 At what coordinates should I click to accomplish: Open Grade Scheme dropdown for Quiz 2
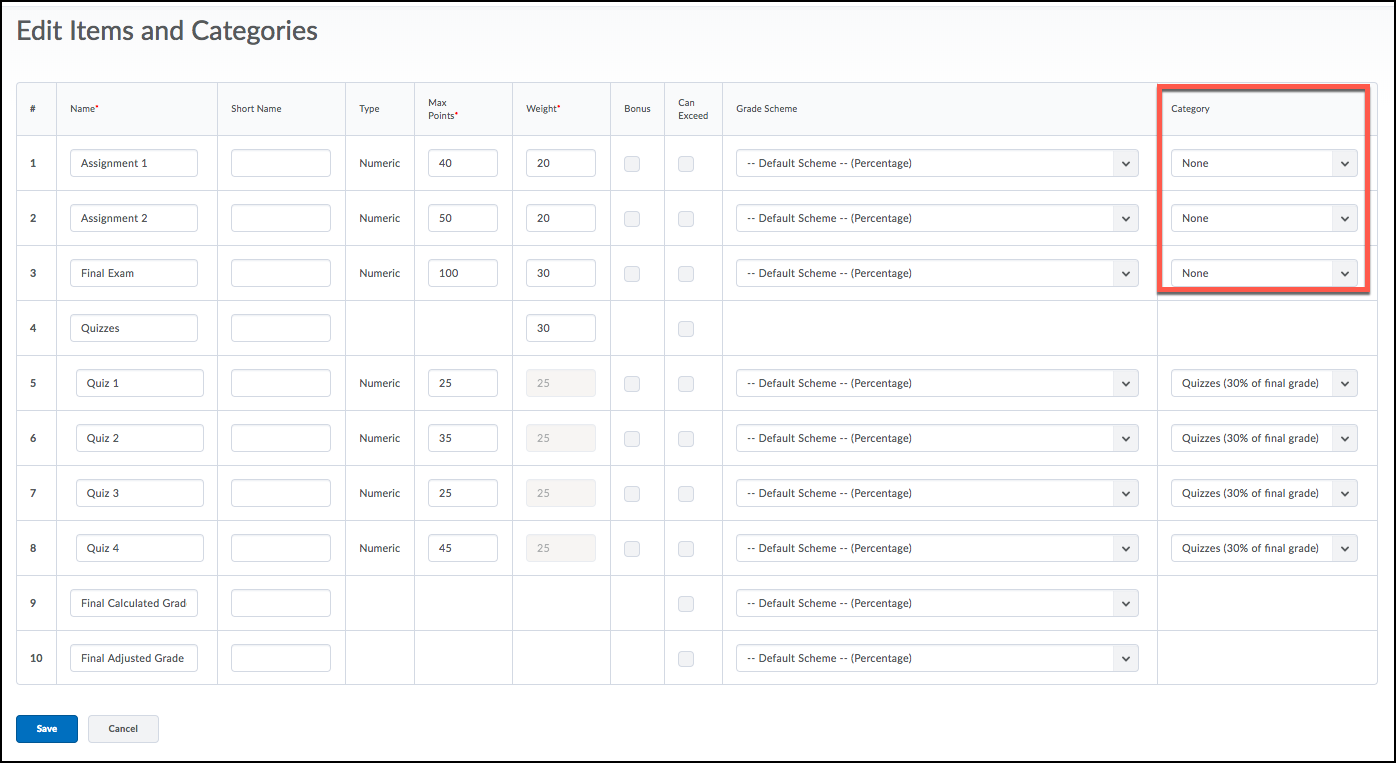tap(937, 438)
